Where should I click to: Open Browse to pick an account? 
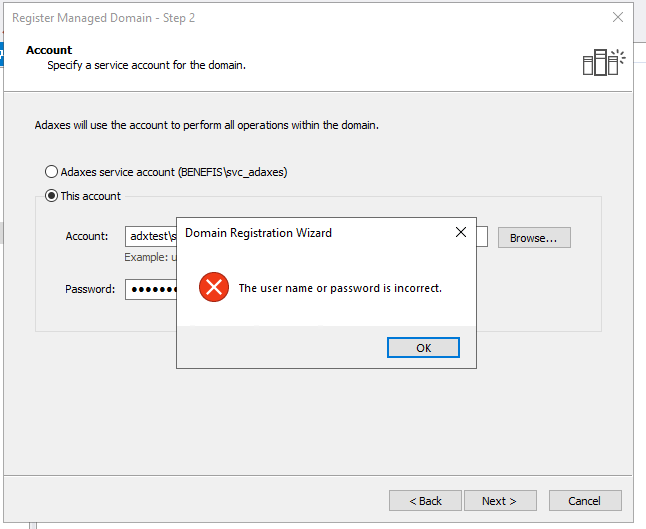click(x=534, y=238)
